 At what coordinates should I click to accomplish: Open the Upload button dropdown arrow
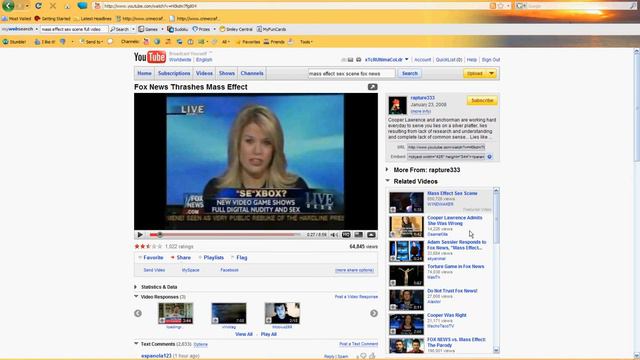coord(491,73)
